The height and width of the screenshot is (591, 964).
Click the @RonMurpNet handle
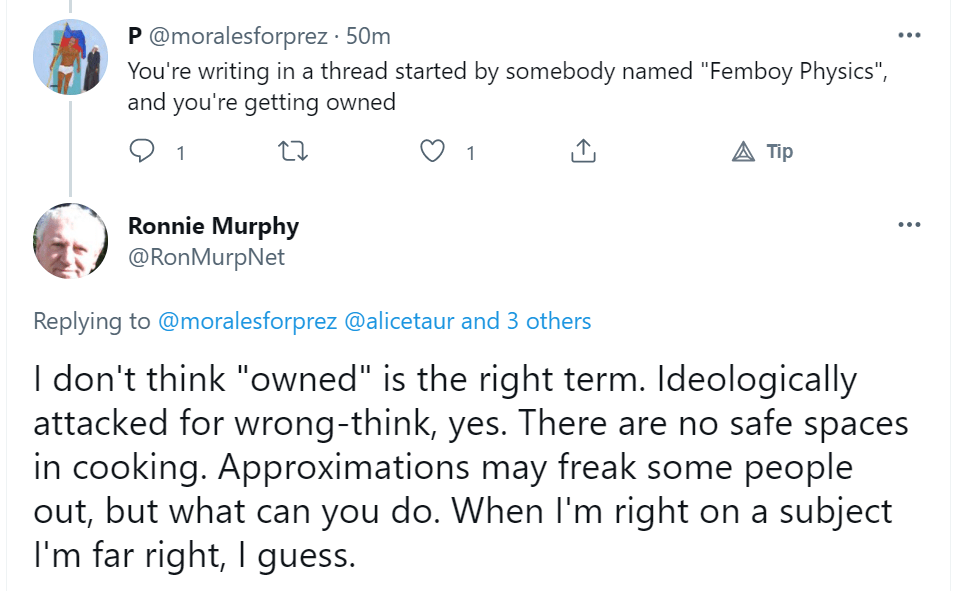click(x=206, y=257)
